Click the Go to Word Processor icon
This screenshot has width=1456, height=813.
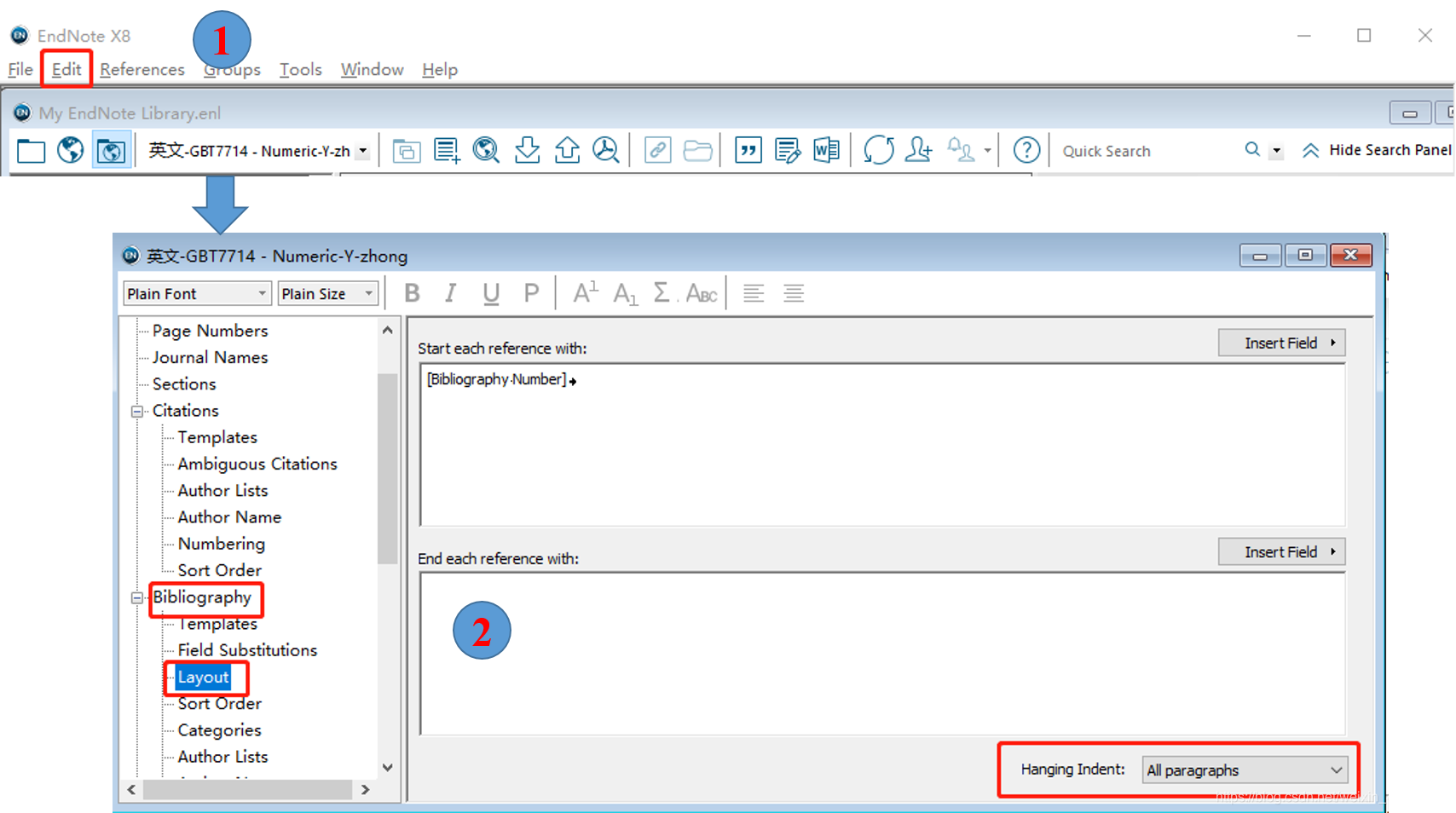pyautogui.click(x=827, y=151)
